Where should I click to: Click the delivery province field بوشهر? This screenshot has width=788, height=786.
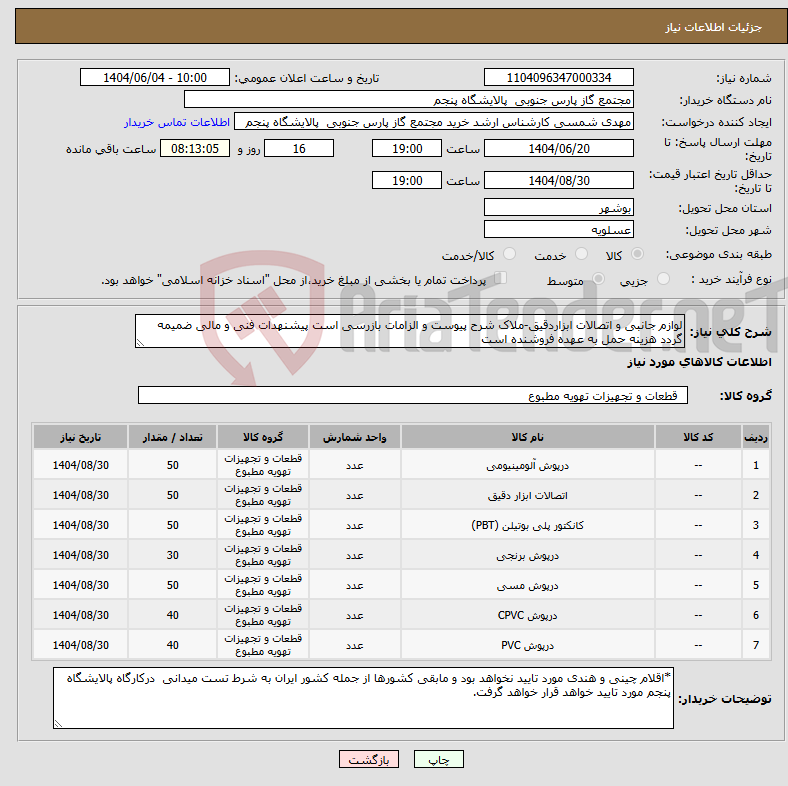pyautogui.click(x=558, y=207)
